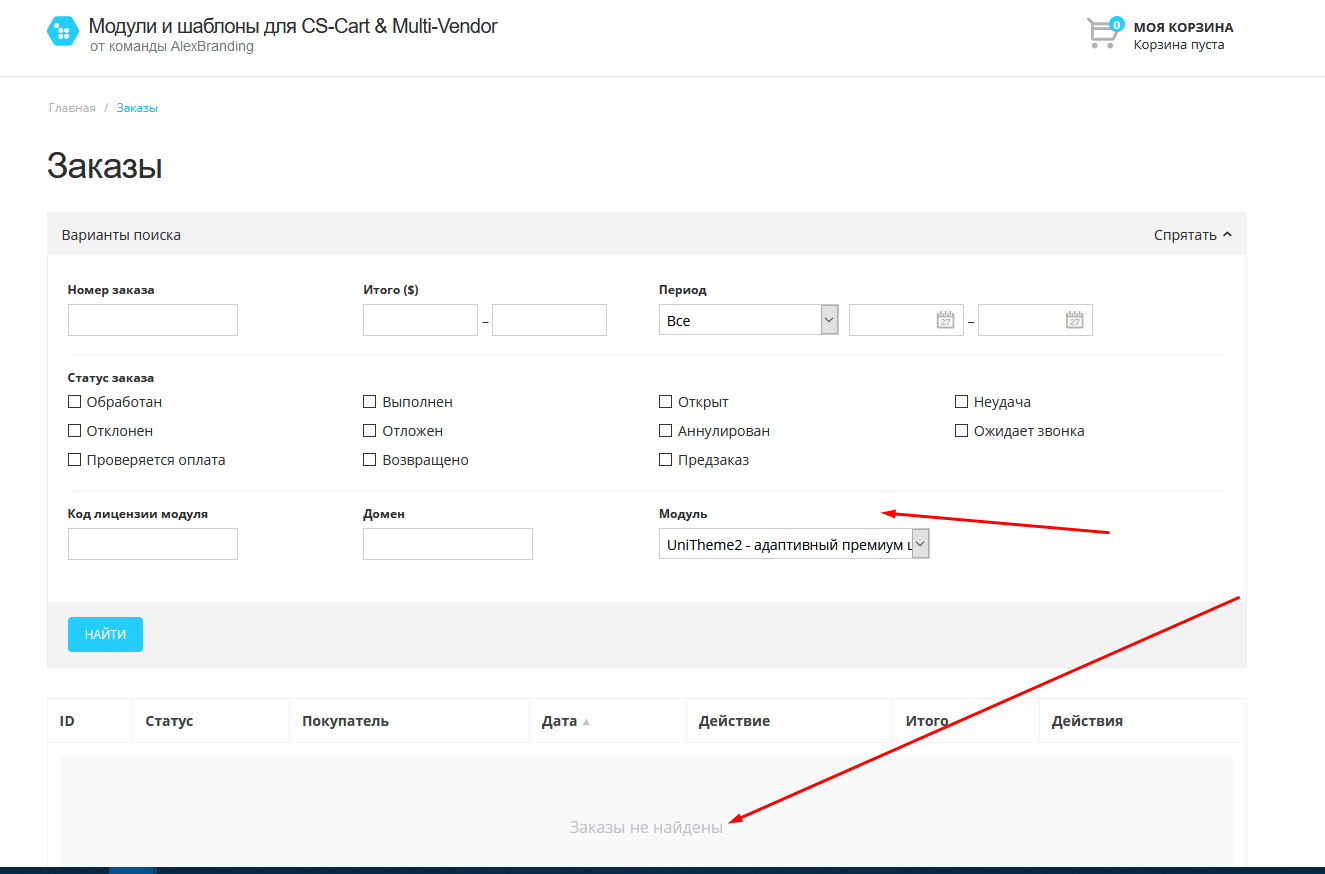
Task: Click the Покупатель column header
Action: tap(345, 721)
